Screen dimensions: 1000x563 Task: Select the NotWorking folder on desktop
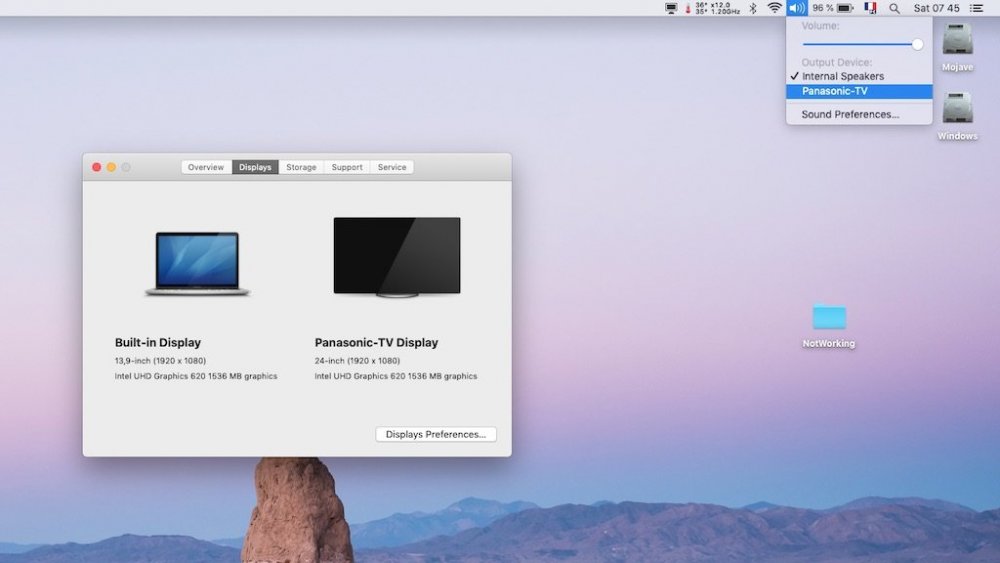(x=829, y=317)
